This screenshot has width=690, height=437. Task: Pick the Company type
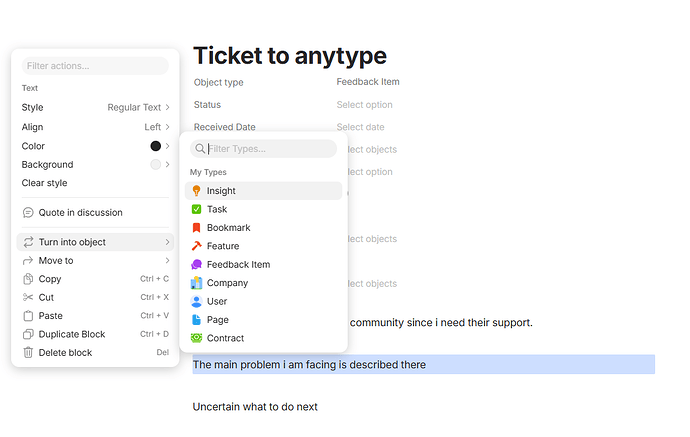[x=263, y=283]
